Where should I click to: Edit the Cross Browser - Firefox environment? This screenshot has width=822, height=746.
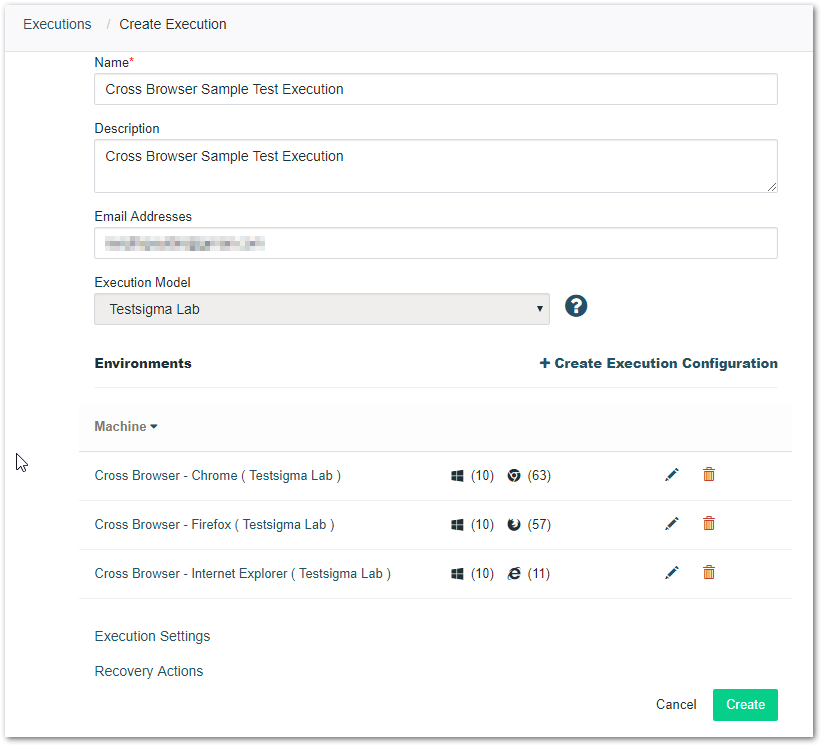pyautogui.click(x=671, y=524)
